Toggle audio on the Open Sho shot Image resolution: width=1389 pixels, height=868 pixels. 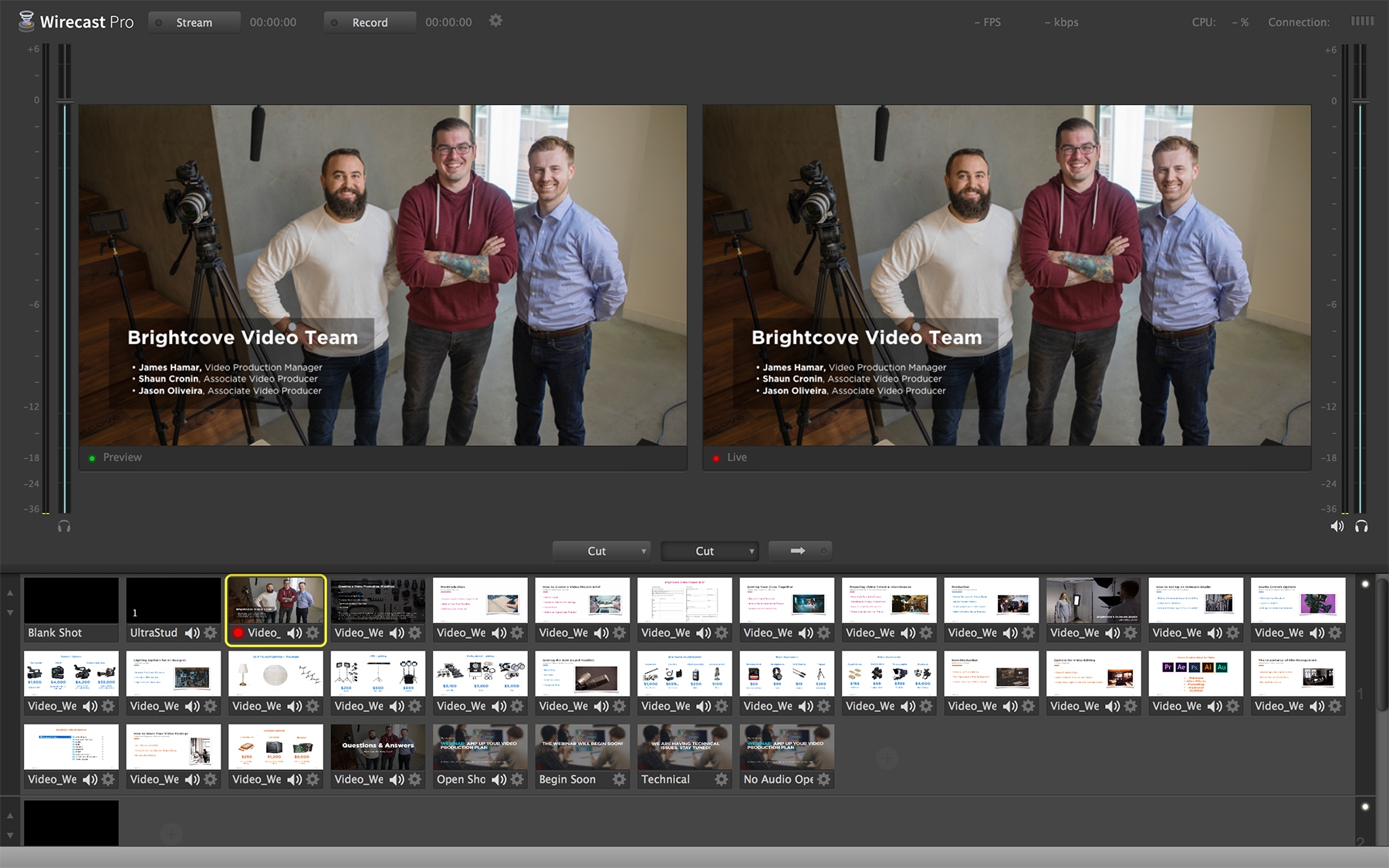coord(498,779)
